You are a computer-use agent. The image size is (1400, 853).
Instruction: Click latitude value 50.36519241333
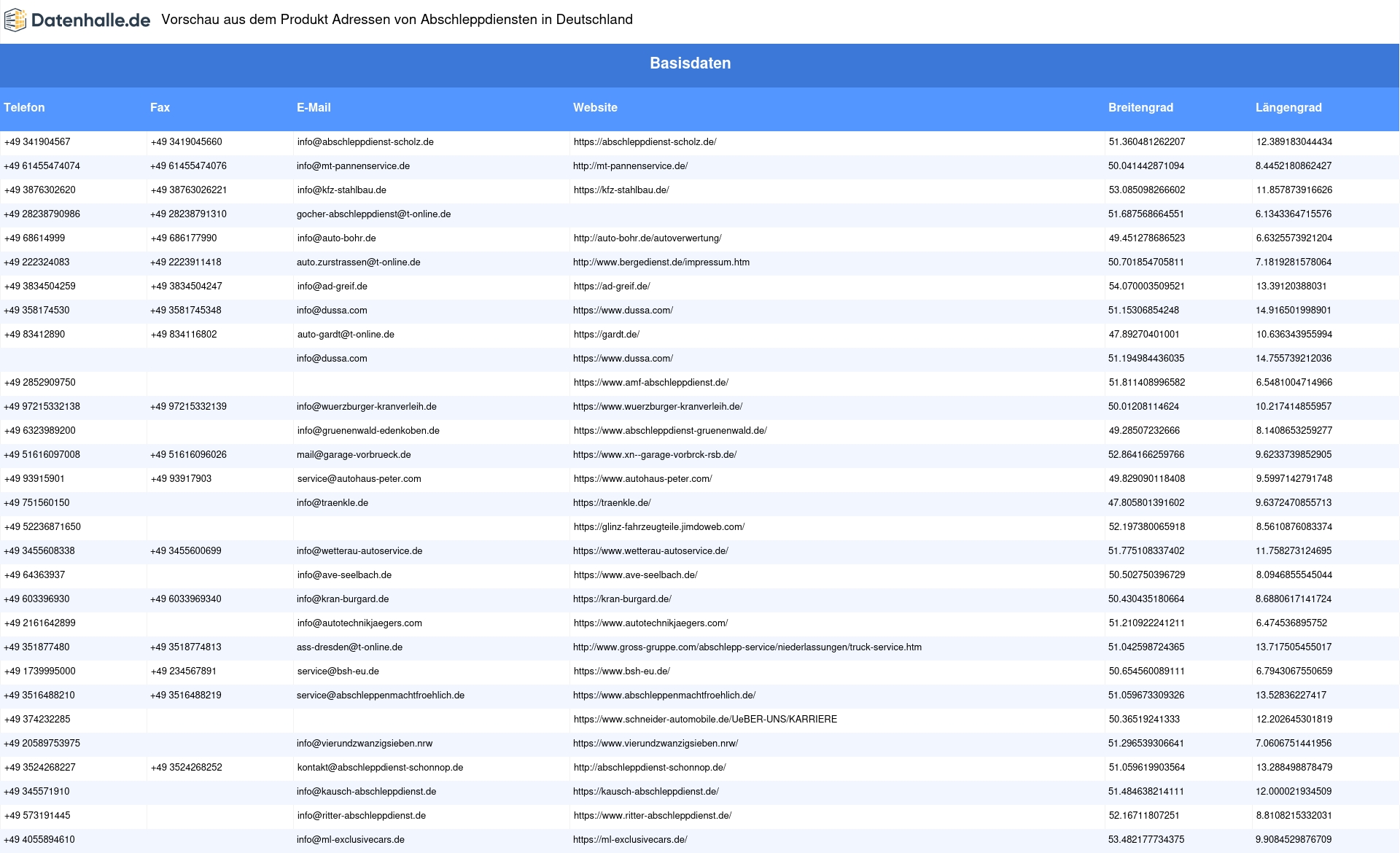pos(1144,720)
